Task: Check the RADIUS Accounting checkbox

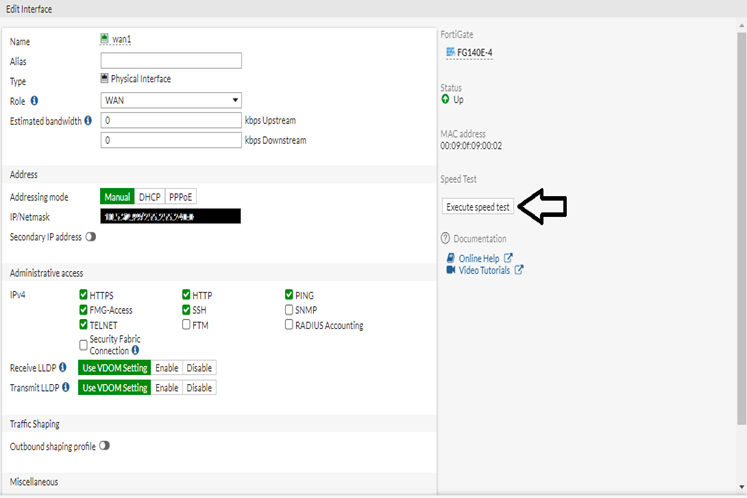Action: pyautogui.click(x=290, y=325)
